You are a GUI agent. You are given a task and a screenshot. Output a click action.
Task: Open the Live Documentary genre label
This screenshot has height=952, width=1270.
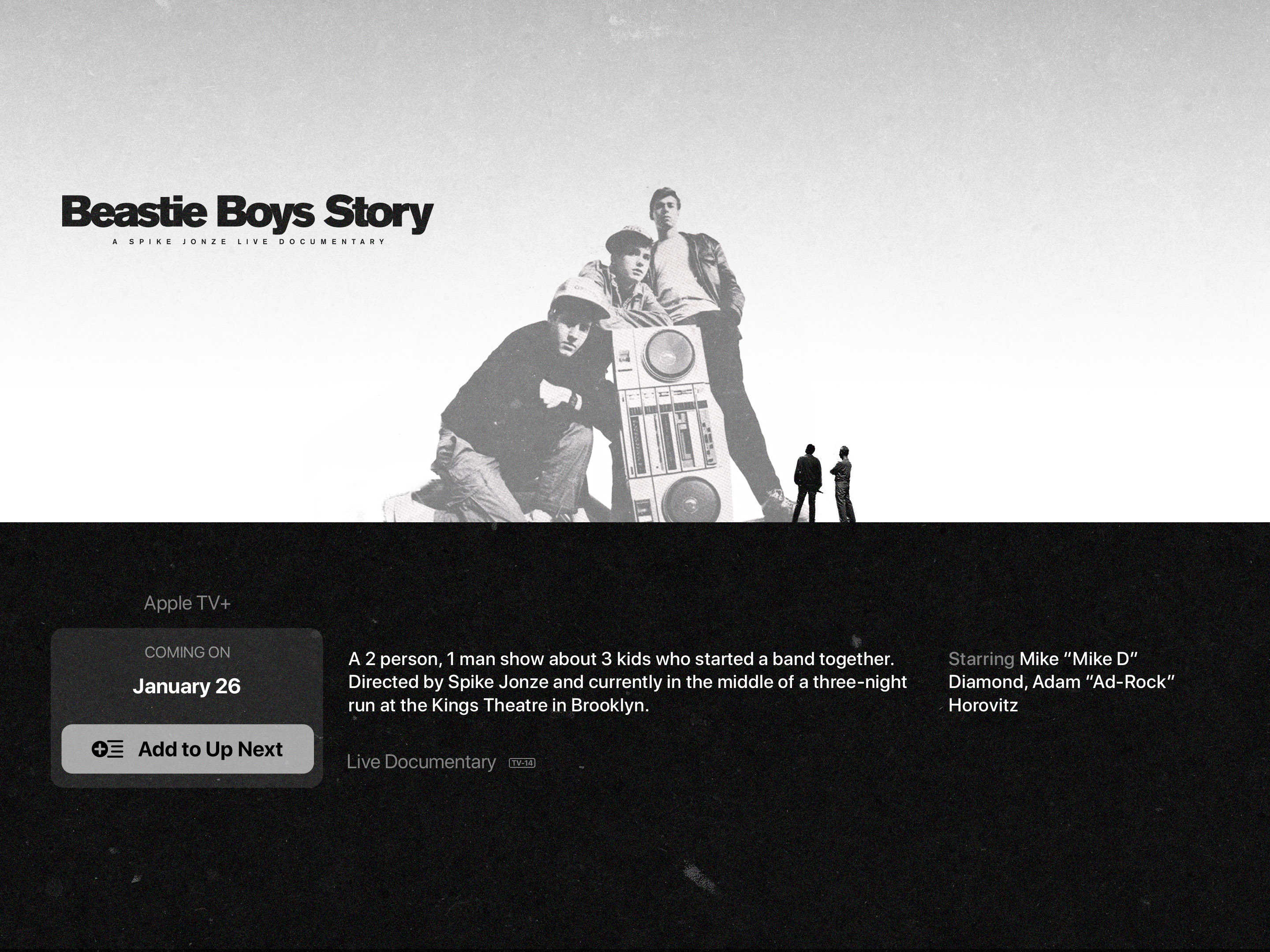(x=422, y=762)
